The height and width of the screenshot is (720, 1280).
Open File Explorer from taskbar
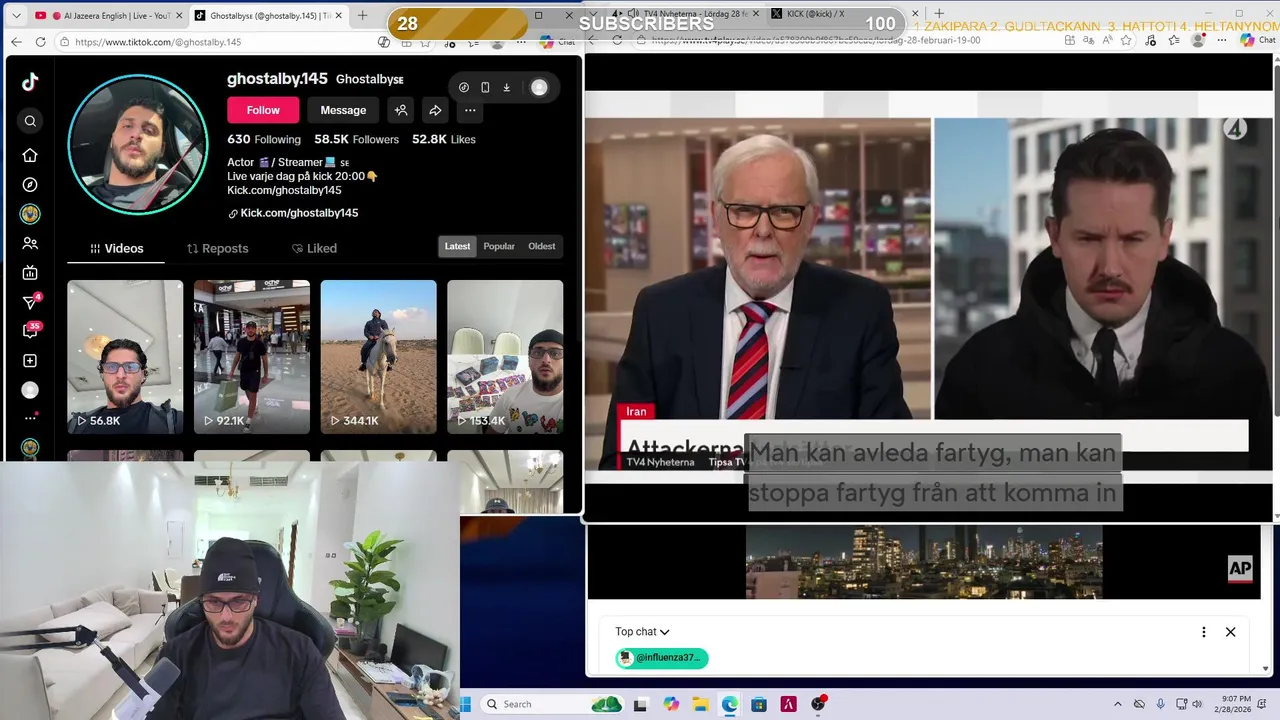[x=700, y=704]
